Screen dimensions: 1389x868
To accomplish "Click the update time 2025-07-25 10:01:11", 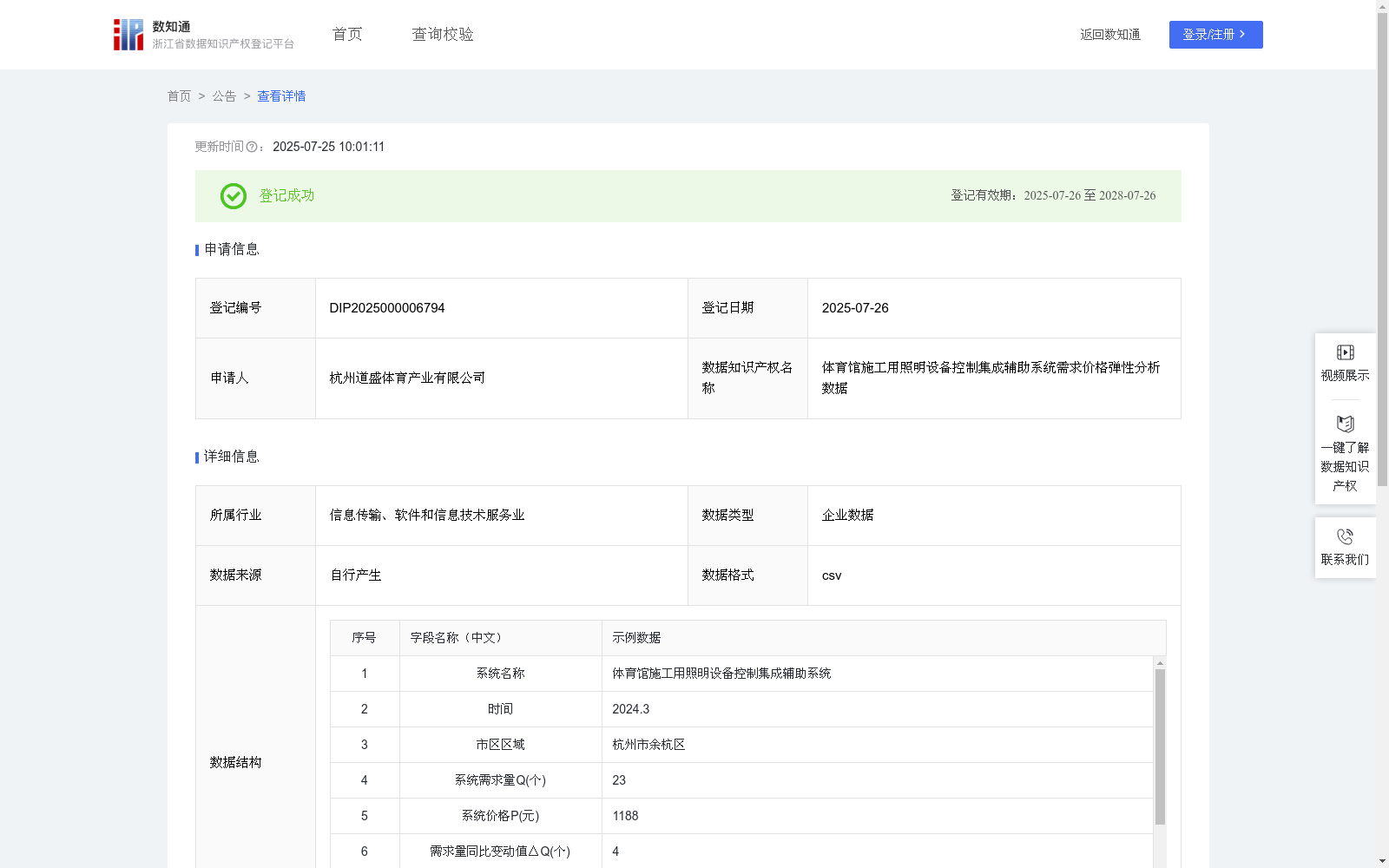I will (328, 147).
